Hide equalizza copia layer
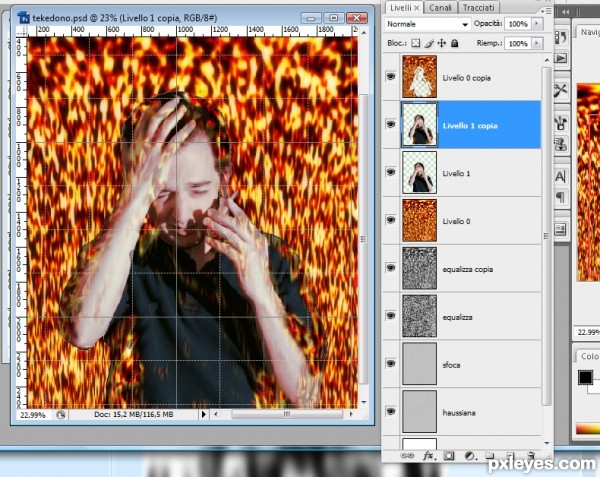600x477 pixels. (x=391, y=268)
